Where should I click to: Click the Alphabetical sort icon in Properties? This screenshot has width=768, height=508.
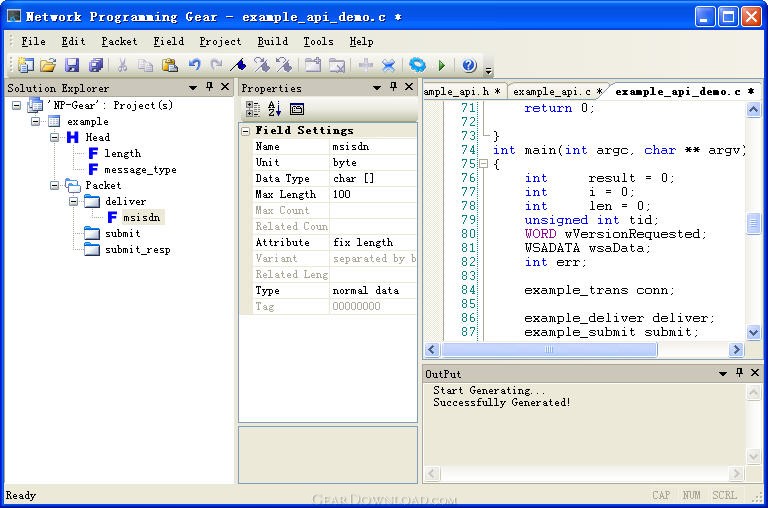click(274, 109)
